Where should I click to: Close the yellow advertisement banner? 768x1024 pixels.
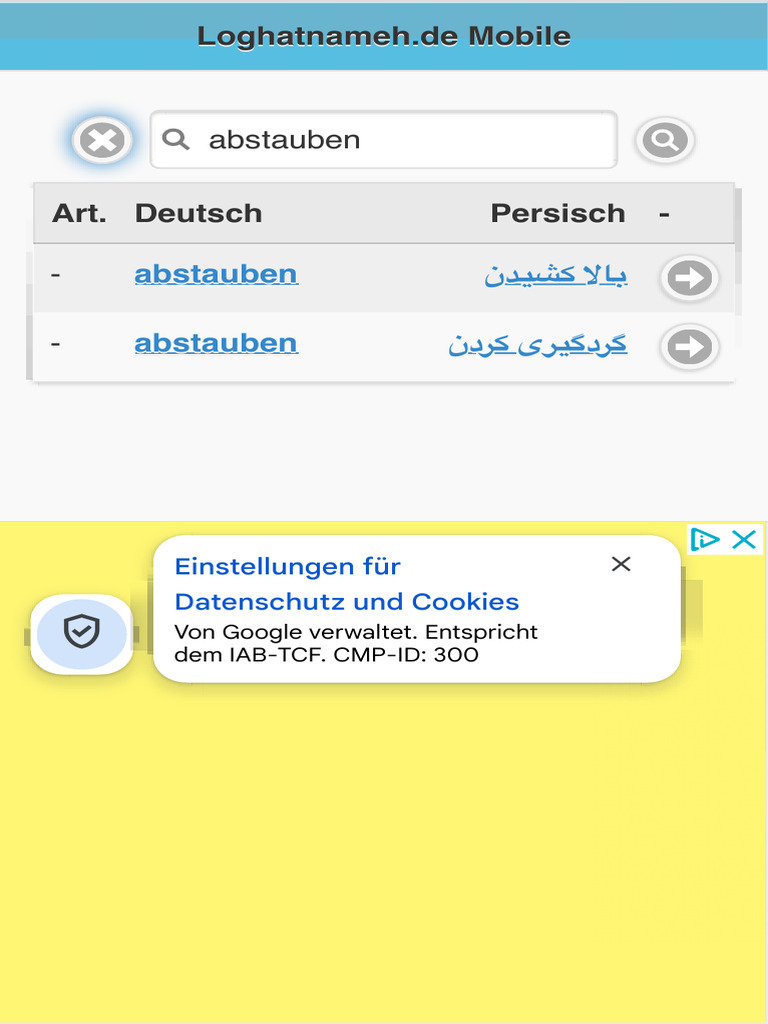(744, 540)
